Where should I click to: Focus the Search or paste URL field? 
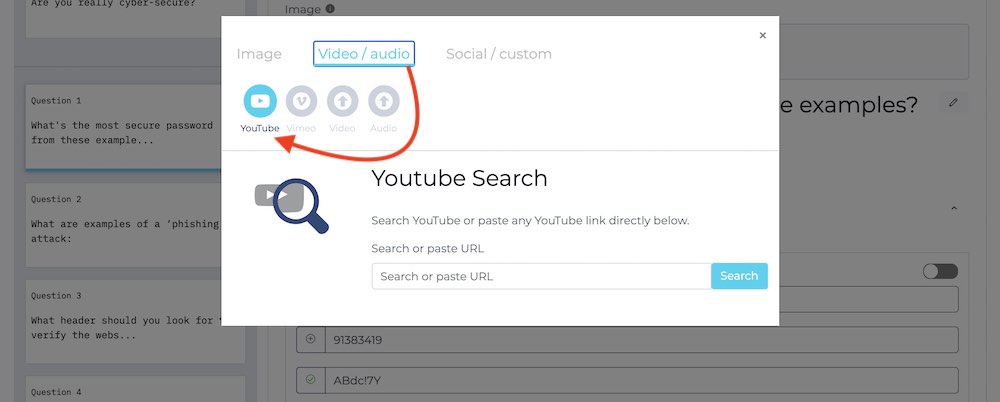541,276
